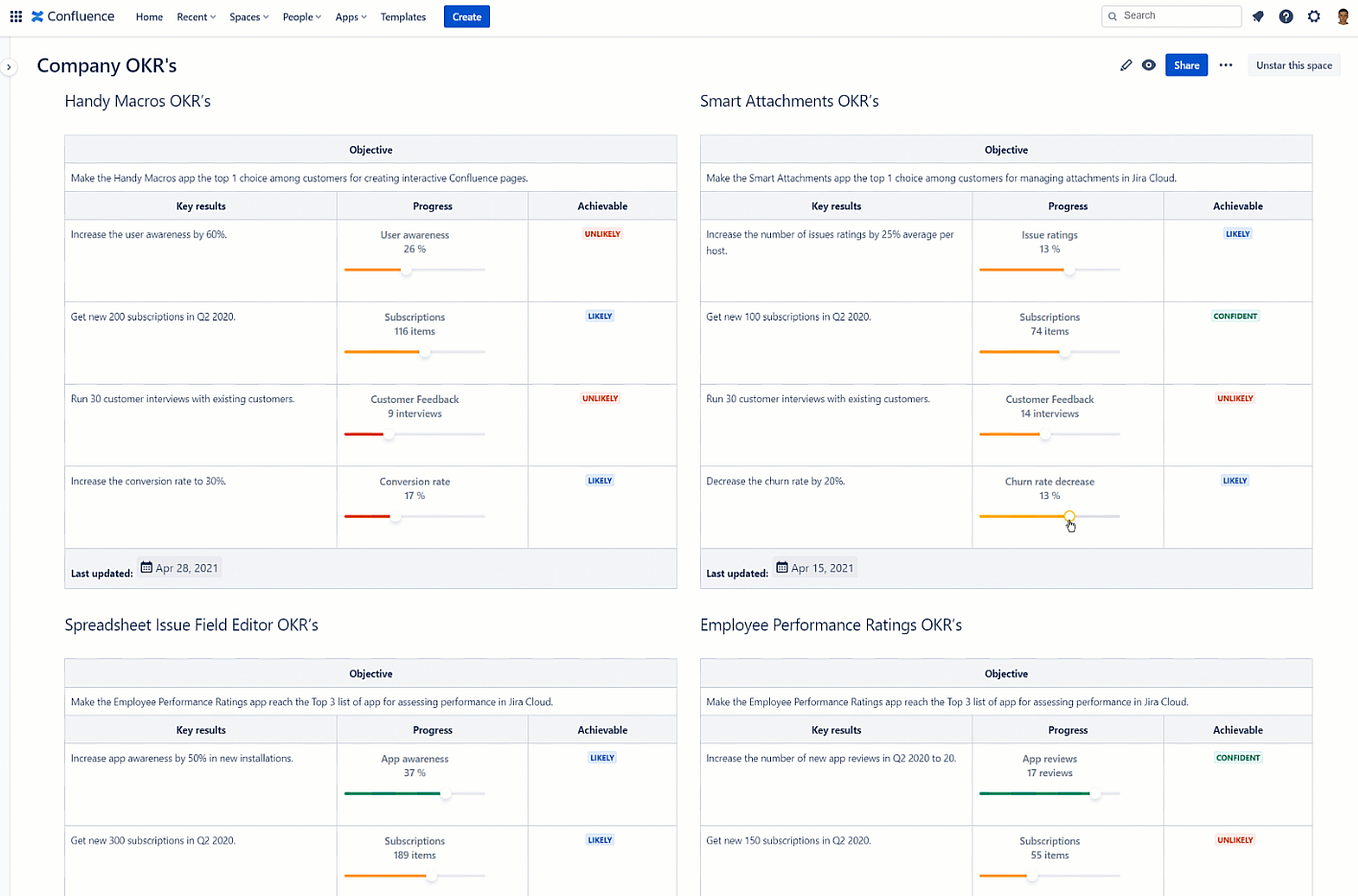Open the Templates section
The width and height of the screenshot is (1358, 896).
pyautogui.click(x=403, y=16)
